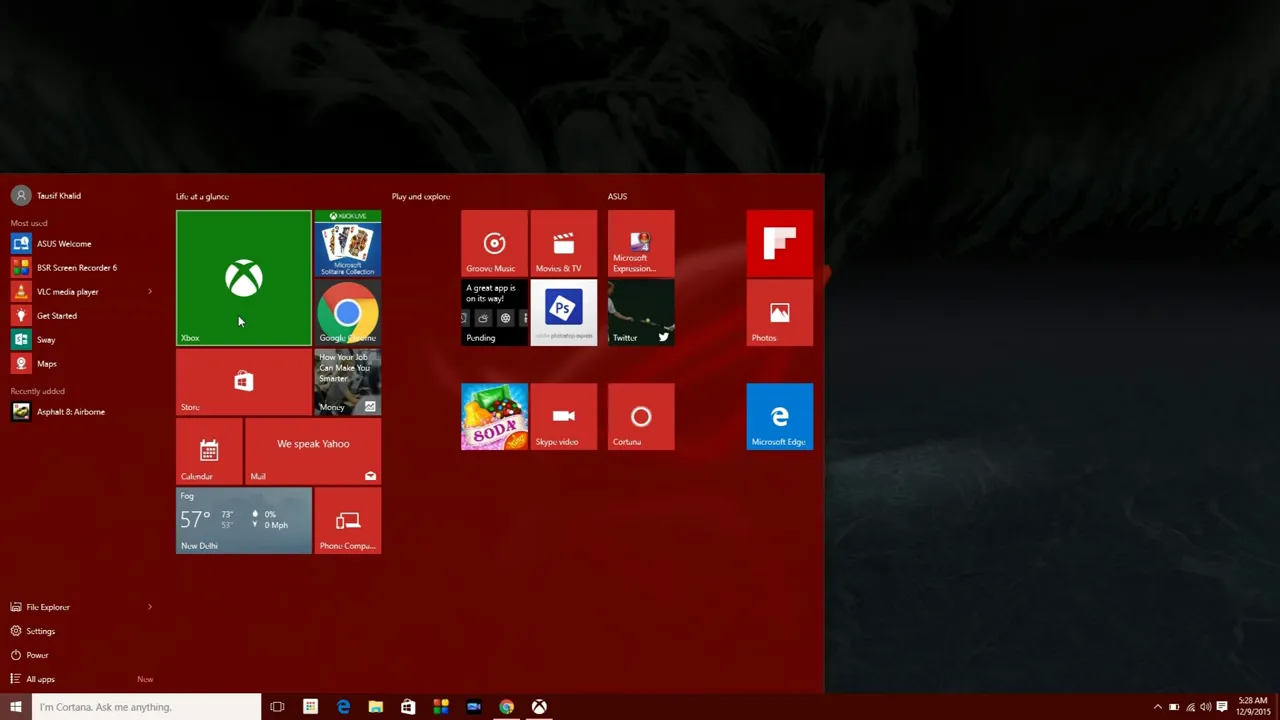Open the Money news tile
Screen dimensions: 1280x720
348,382
